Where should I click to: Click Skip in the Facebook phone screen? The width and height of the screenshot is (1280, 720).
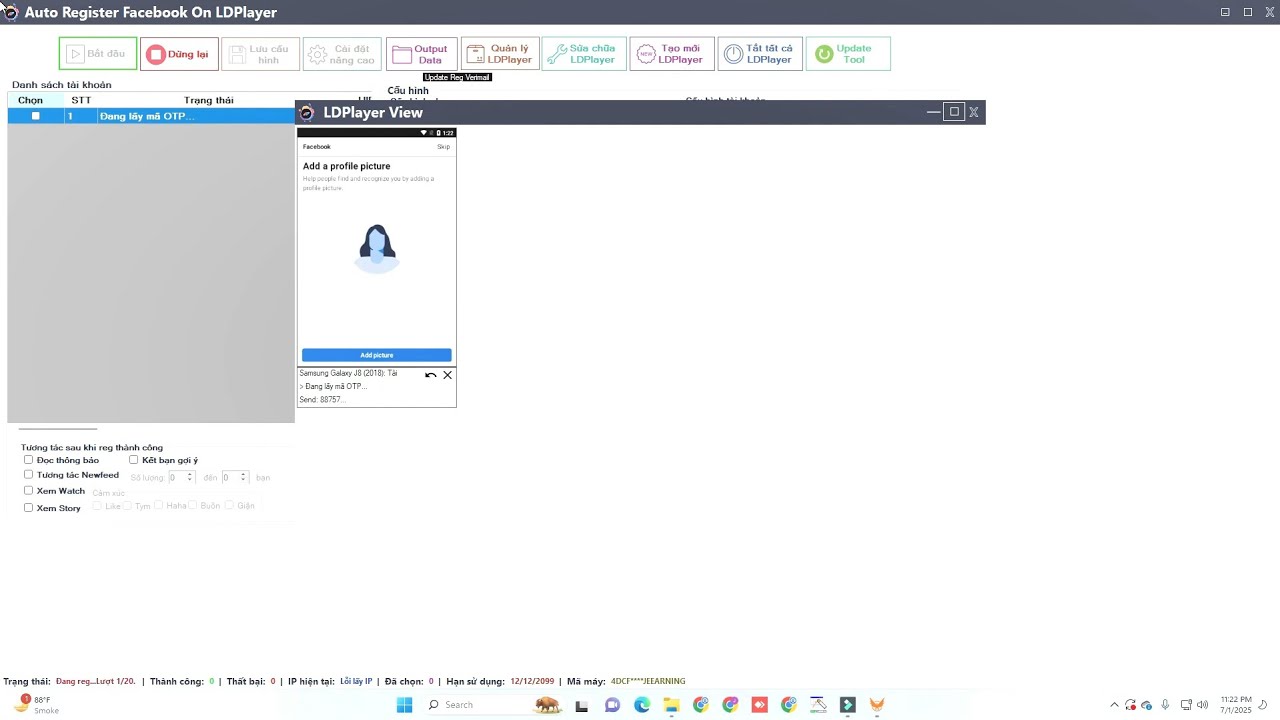[443, 147]
